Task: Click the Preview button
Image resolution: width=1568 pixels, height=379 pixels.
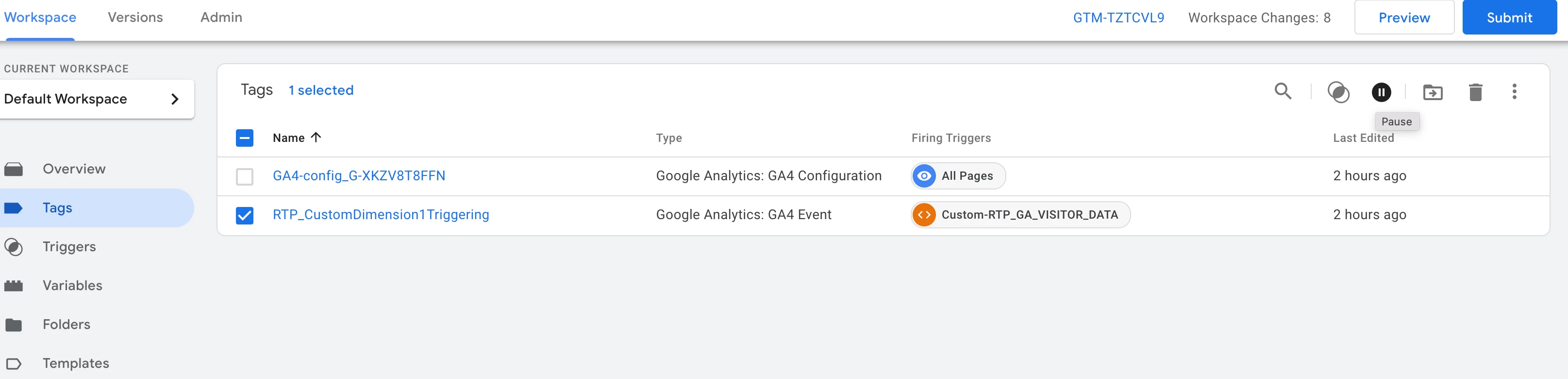Action: coord(1403,17)
